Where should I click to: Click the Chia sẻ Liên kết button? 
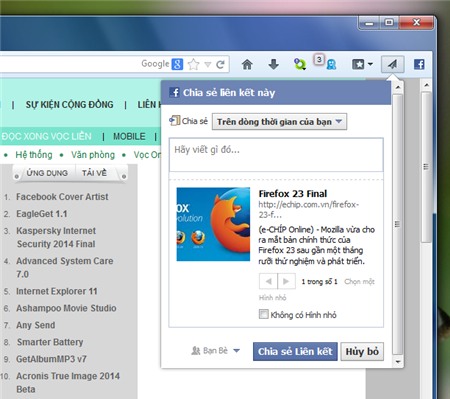[x=295, y=351]
